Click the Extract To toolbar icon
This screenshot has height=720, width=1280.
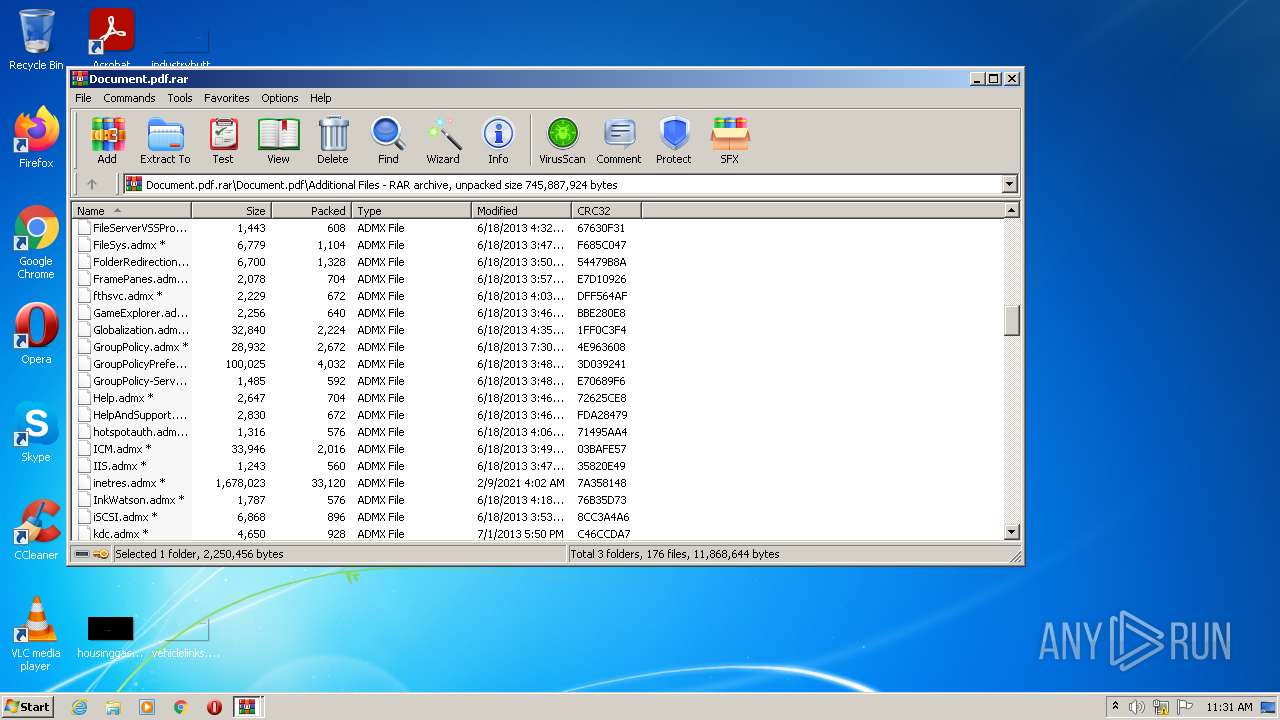(x=165, y=141)
